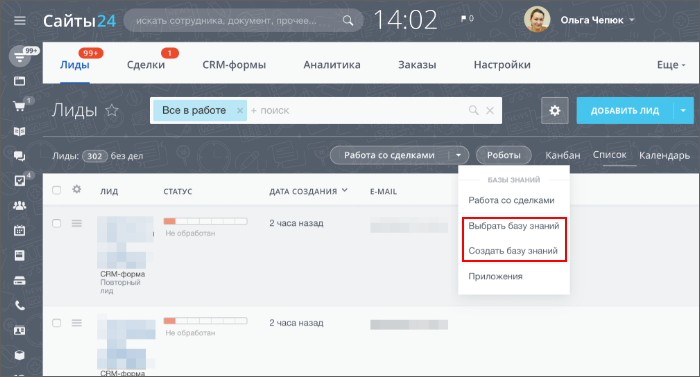The image size is (700, 377).
Task: Remove the 'Все в работе' filter chip
Action: pos(240,110)
